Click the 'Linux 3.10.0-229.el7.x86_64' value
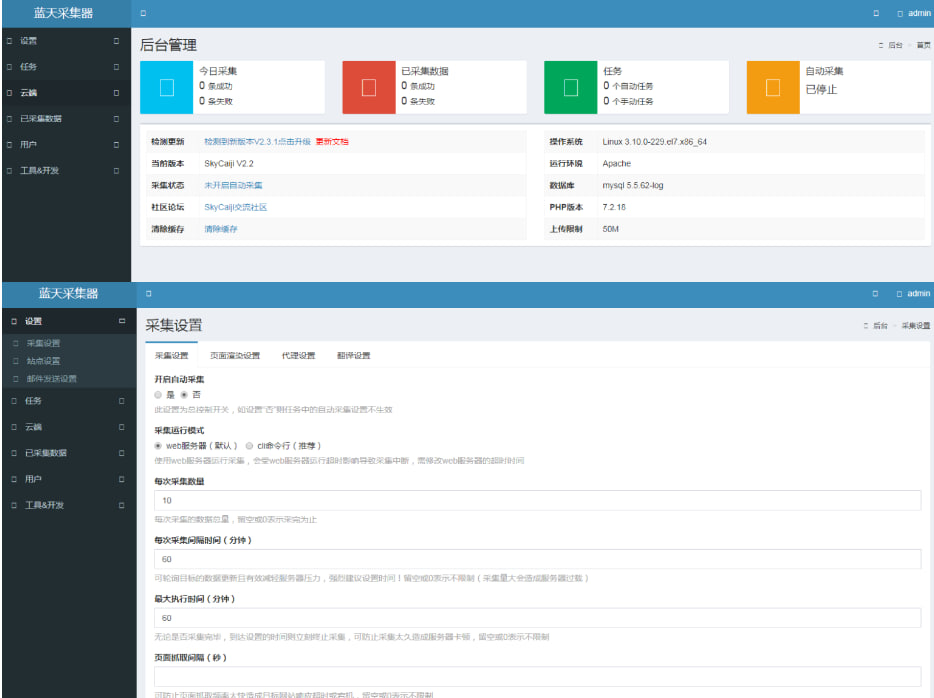 tap(655, 142)
